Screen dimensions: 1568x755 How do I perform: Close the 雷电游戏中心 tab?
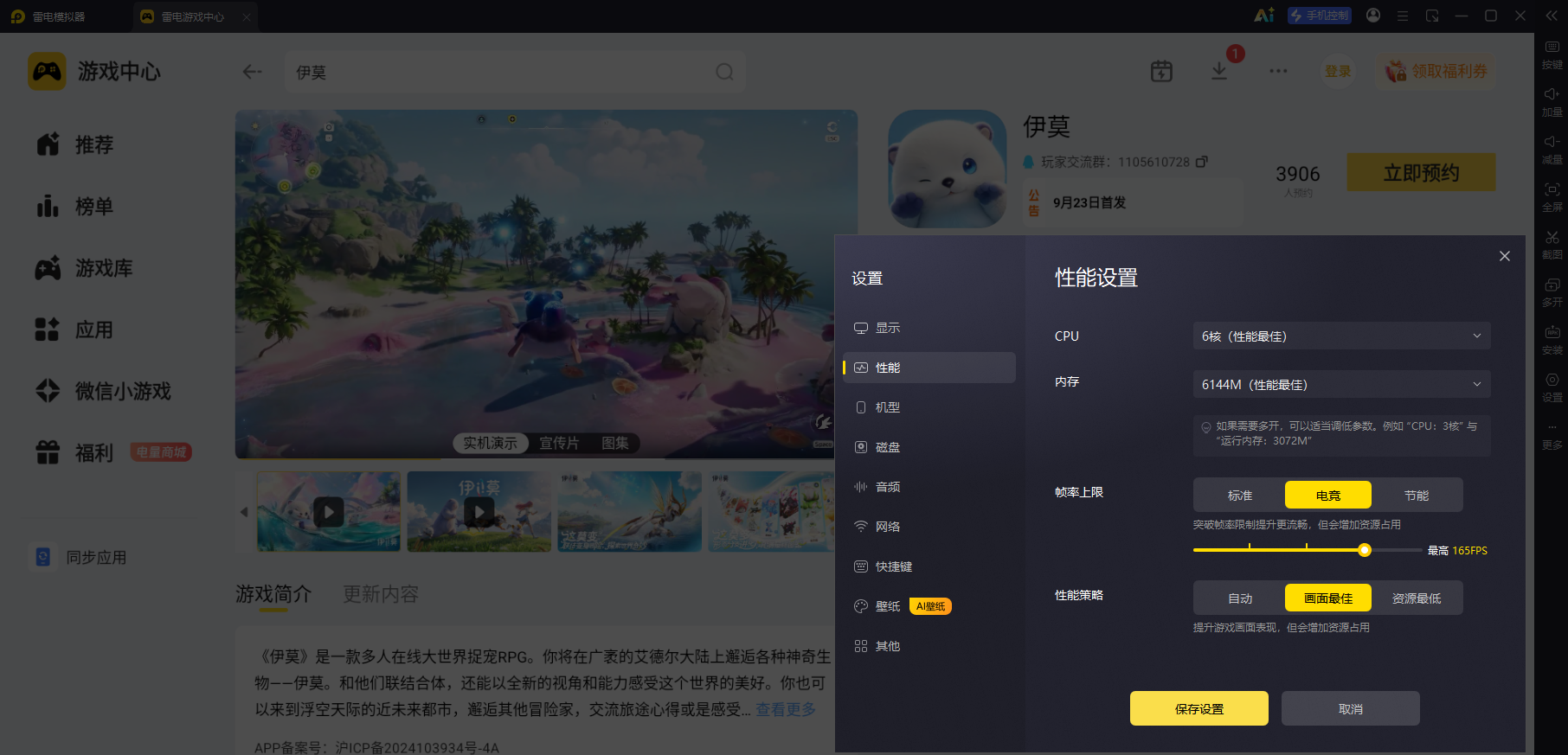point(247,16)
